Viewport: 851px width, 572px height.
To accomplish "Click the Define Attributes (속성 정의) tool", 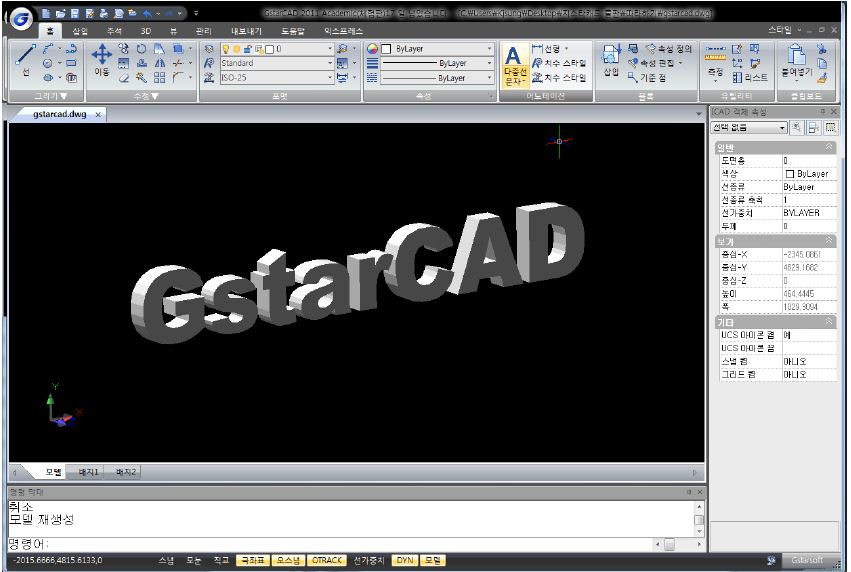I will 668,48.
